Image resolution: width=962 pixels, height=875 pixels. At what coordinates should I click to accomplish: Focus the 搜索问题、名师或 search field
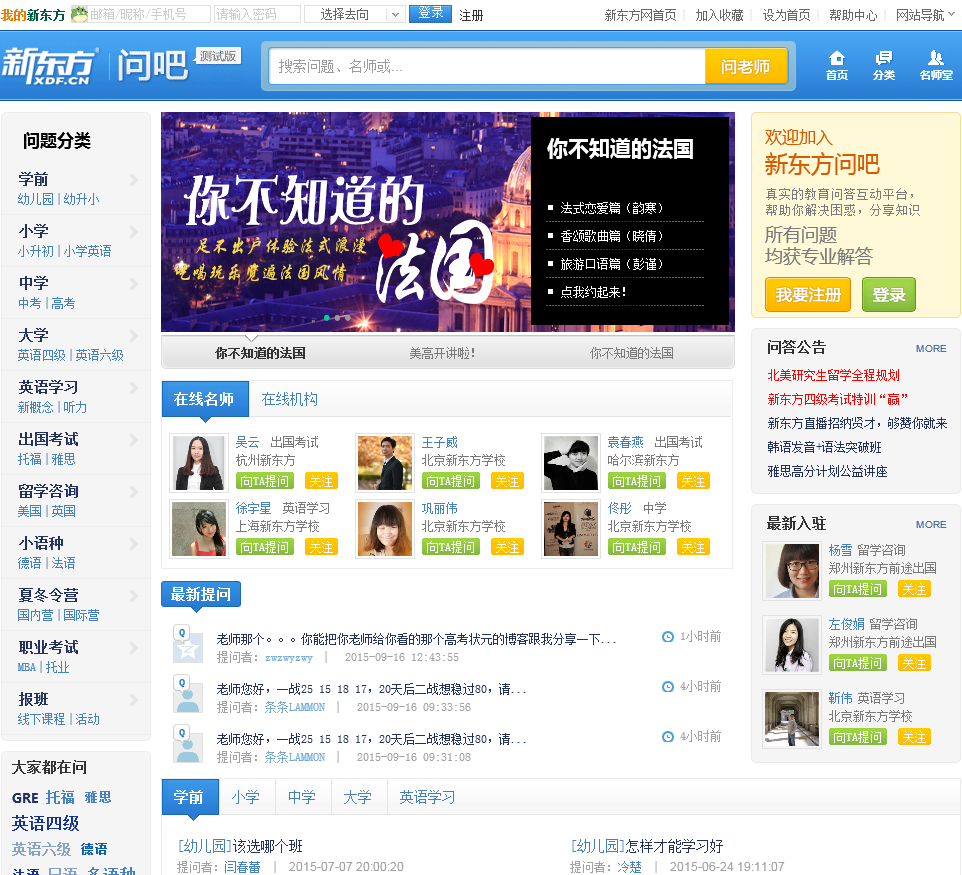[x=487, y=66]
